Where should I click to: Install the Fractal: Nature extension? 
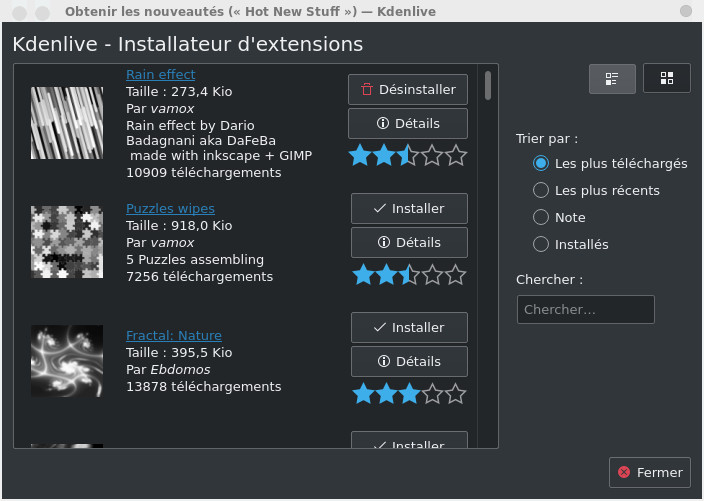(409, 327)
